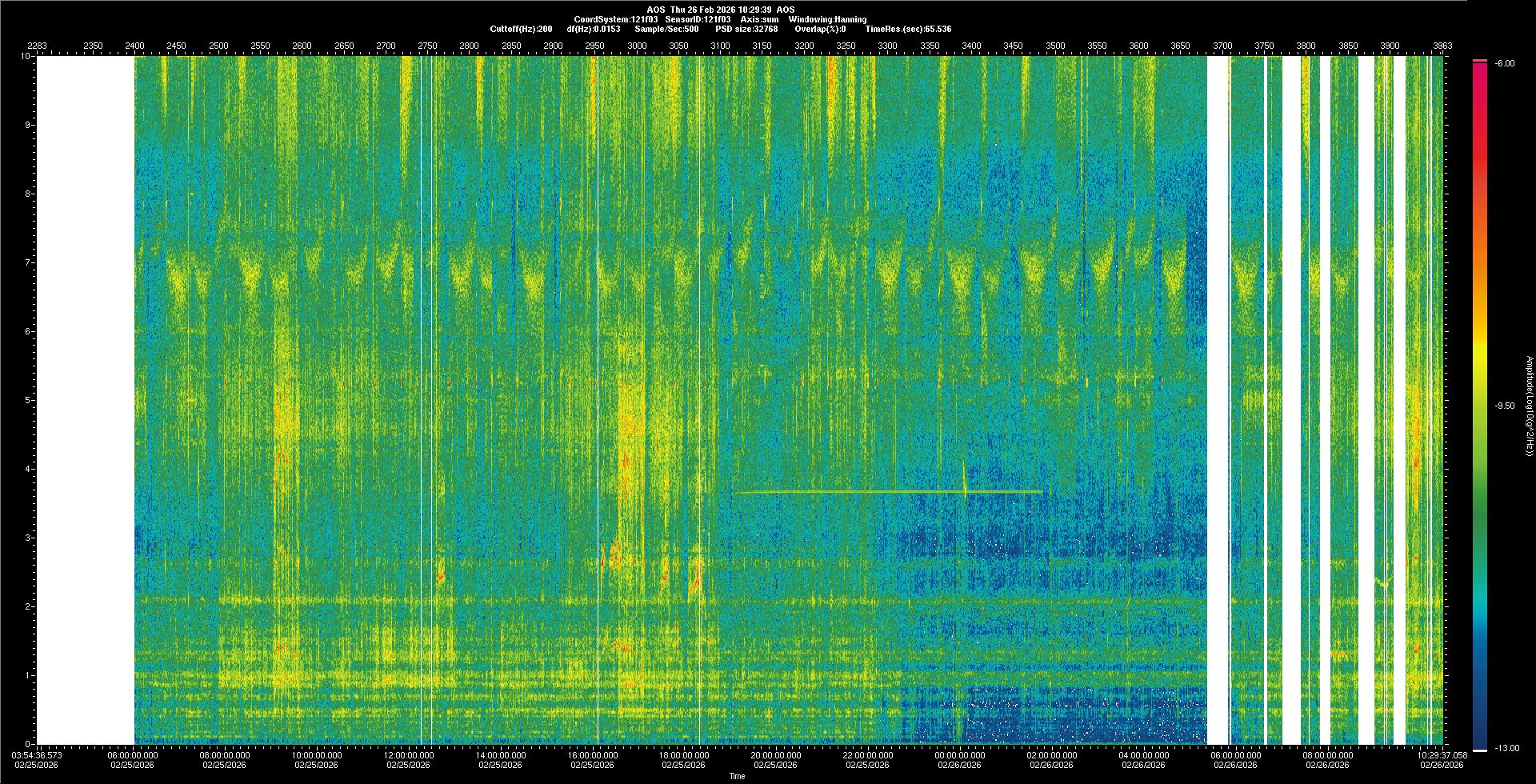Image resolution: width=1536 pixels, height=784 pixels.
Task: Select the -9.50 colorbar midpoint label
Action: coord(1505,406)
